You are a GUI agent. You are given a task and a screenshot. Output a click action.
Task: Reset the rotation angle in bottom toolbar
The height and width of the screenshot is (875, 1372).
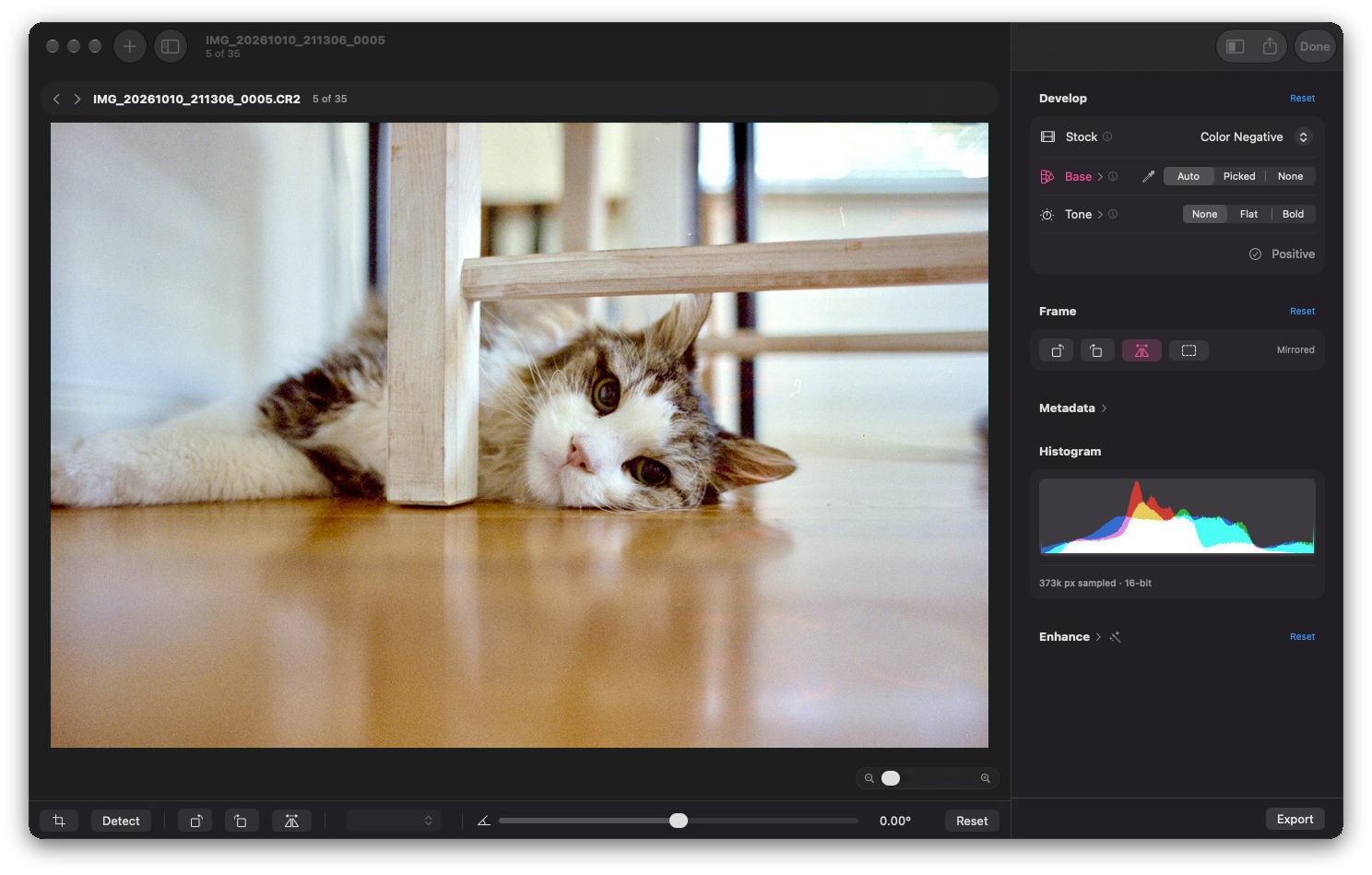tap(972, 821)
